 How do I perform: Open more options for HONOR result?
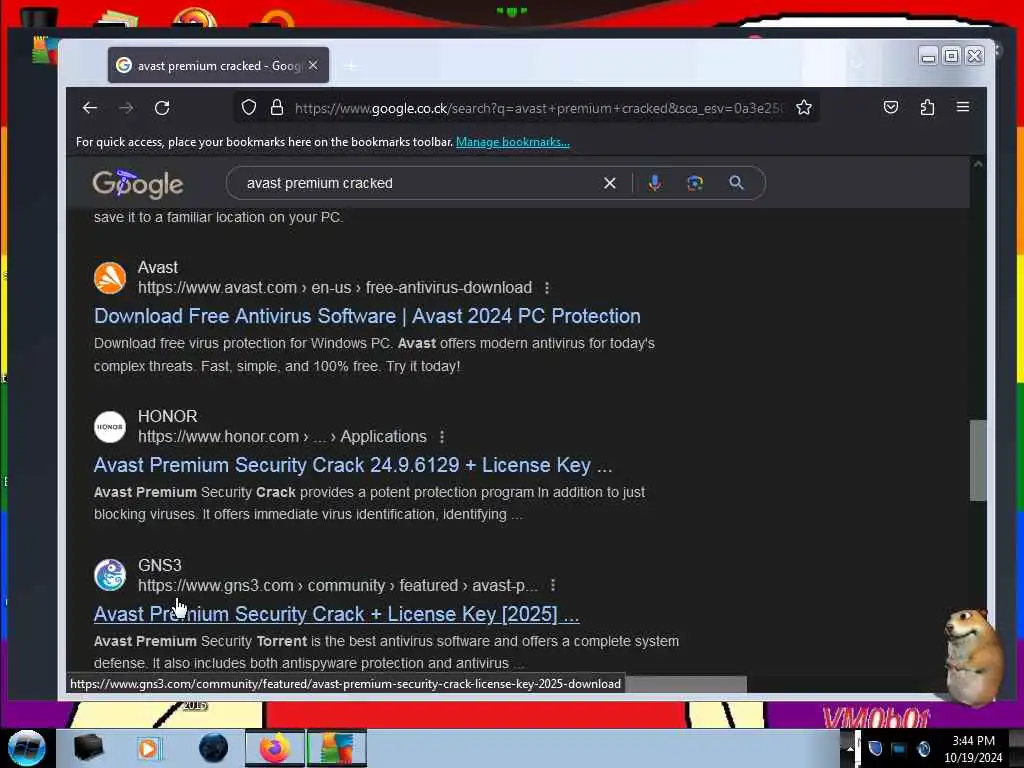pyautogui.click(x=442, y=437)
